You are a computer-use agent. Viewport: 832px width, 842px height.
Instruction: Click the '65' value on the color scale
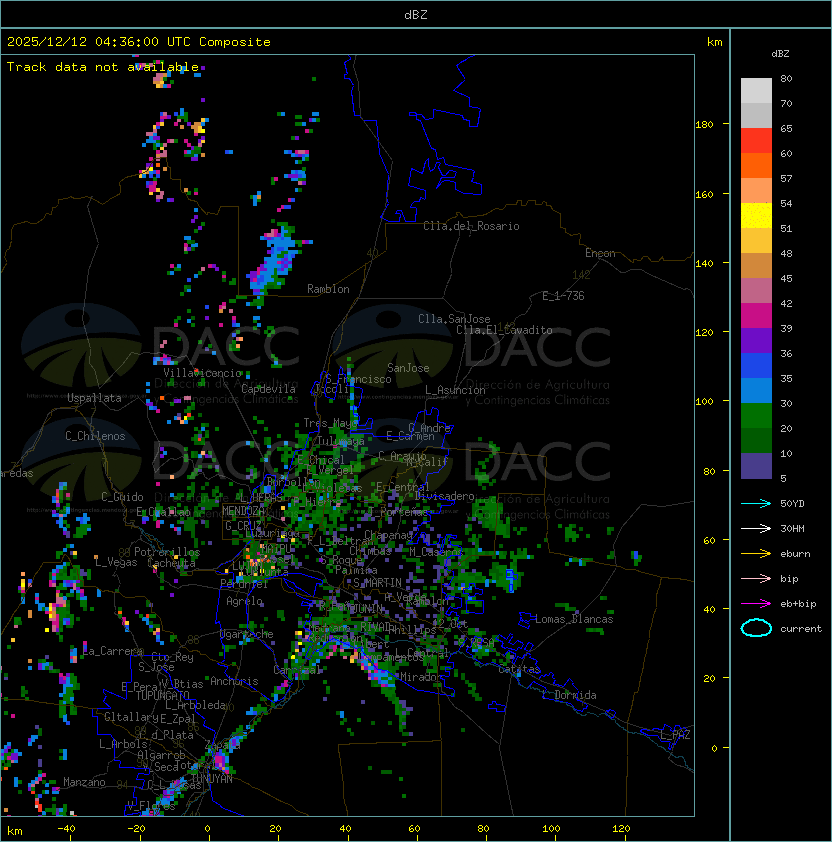pyautogui.click(x=786, y=128)
